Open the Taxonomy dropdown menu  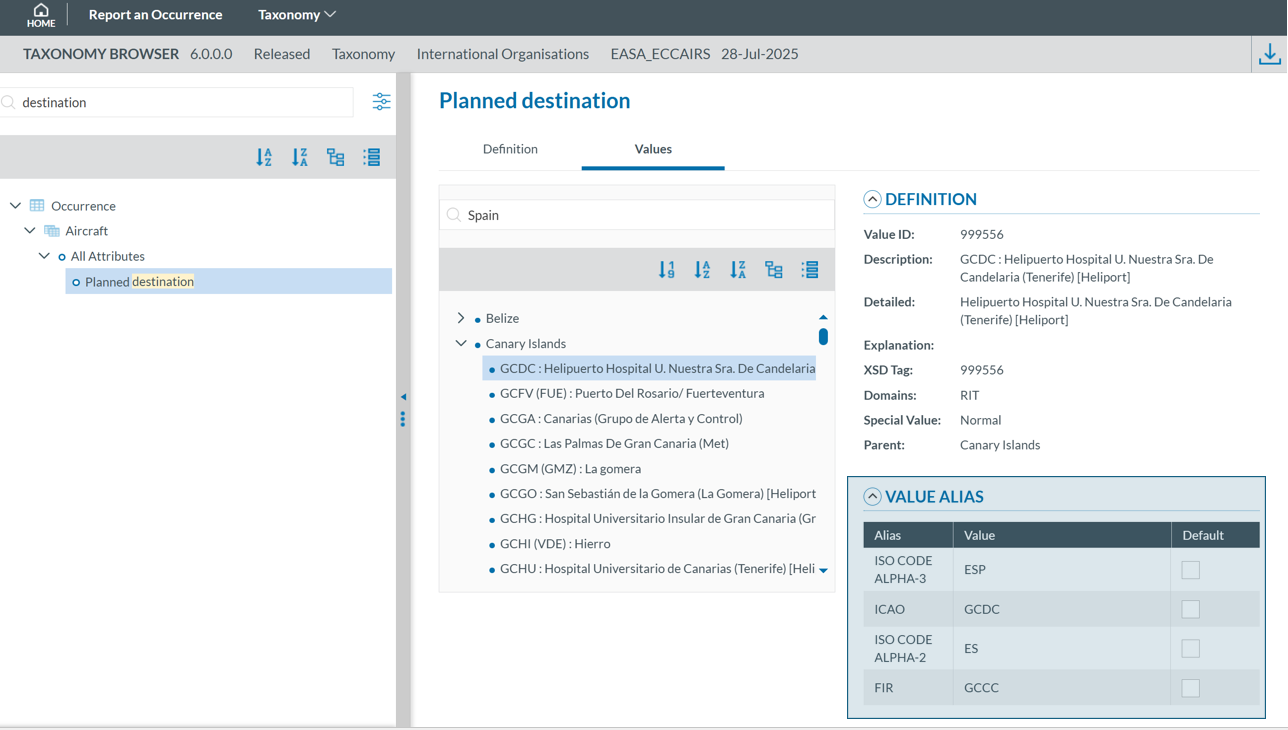pyautogui.click(x=296, y=15)
